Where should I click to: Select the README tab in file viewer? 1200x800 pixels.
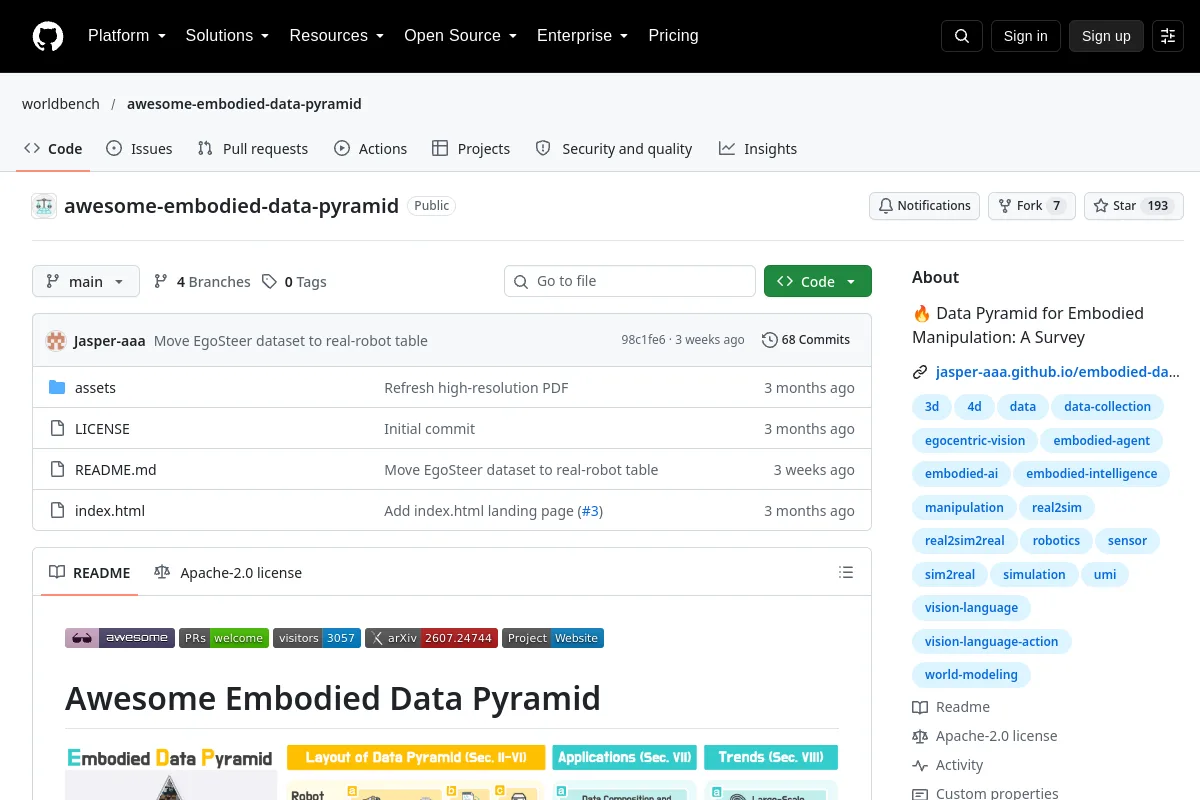(90, 573)
